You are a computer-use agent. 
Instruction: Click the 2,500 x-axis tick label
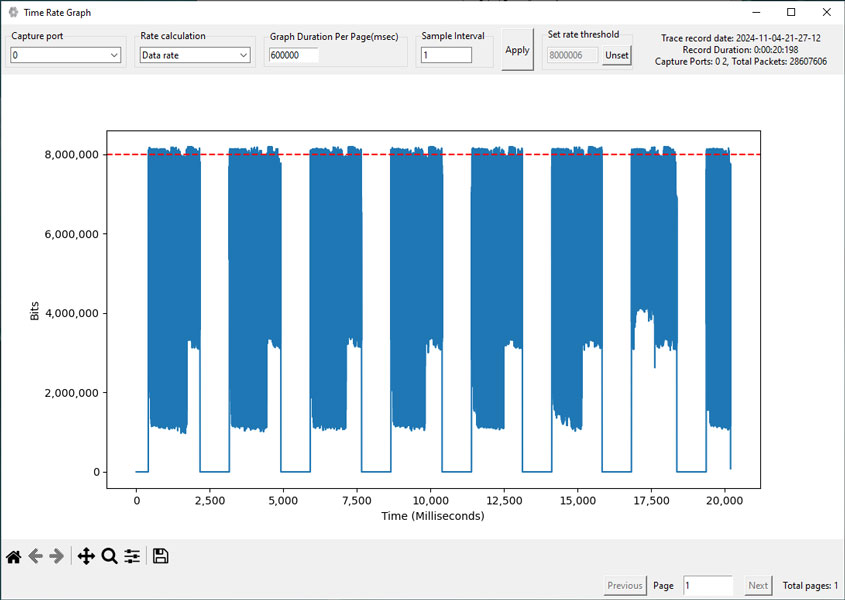(210, 501)
